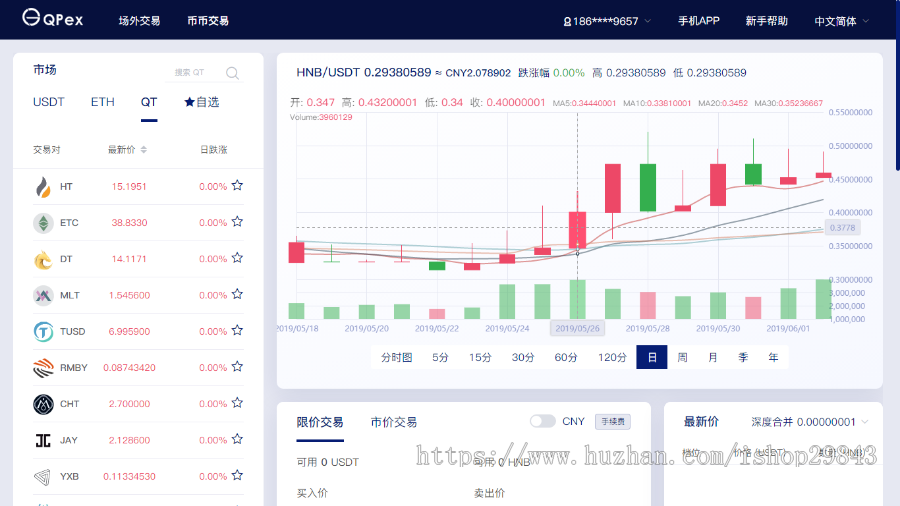This screenshot has height=506, width=900.
Task: Click the RMBY coin icon
Action: tap(43, 368)
